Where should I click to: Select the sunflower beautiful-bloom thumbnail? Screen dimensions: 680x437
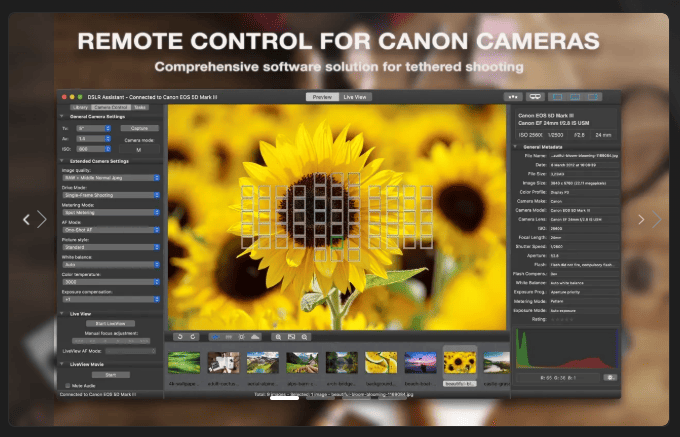pos(460,362)
